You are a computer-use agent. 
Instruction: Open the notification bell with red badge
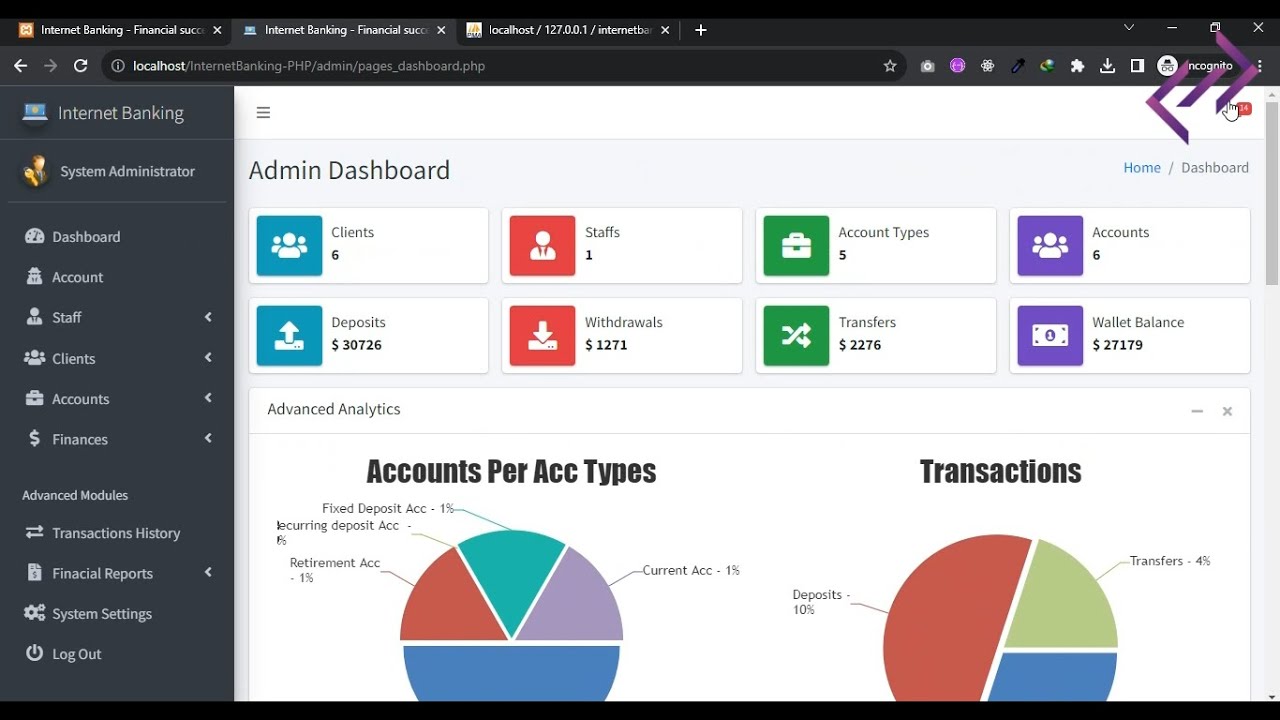click(x=1236, y=110)
